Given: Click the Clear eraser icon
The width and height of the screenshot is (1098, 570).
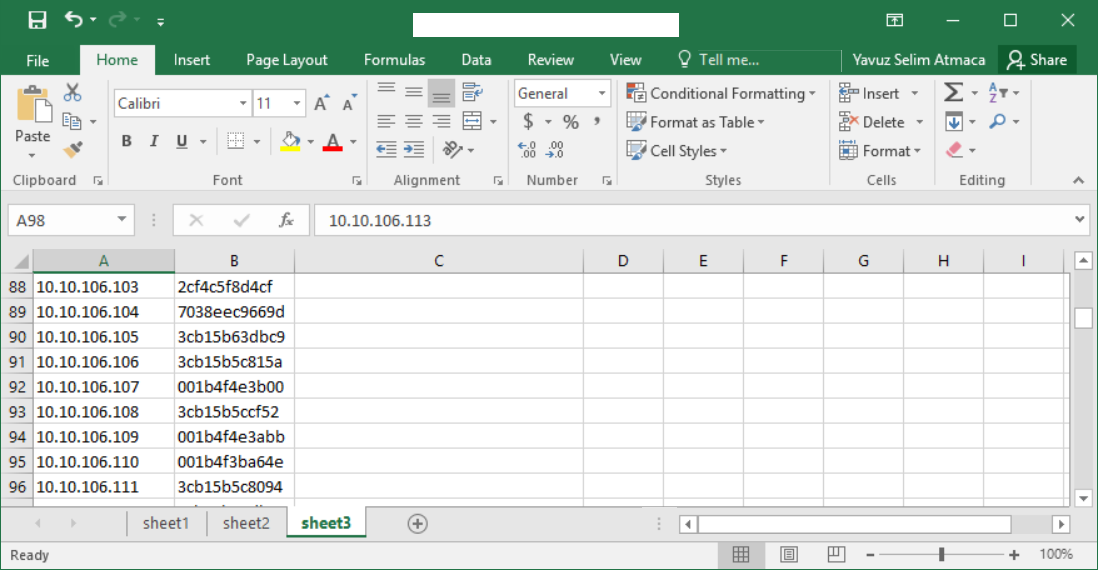Looking at the screenshot, I should point(954,150).
